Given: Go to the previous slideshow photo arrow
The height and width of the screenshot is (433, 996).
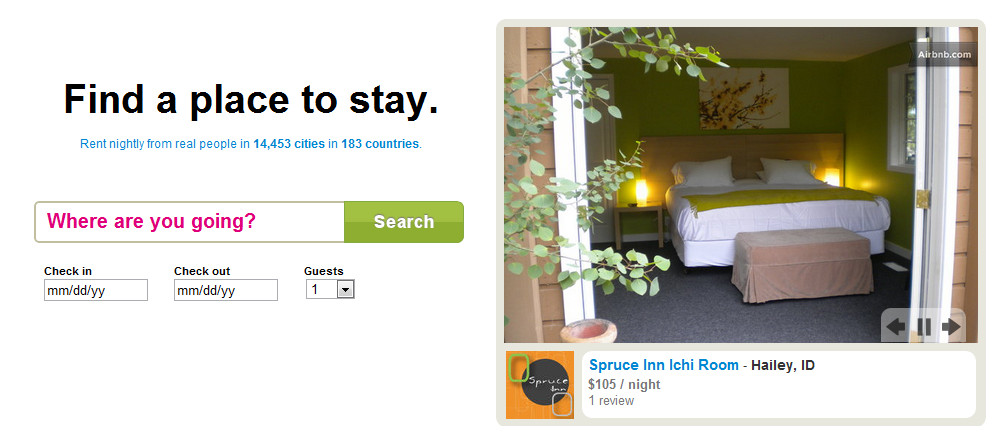Looking at the screenshot, I should coord(896,327).
